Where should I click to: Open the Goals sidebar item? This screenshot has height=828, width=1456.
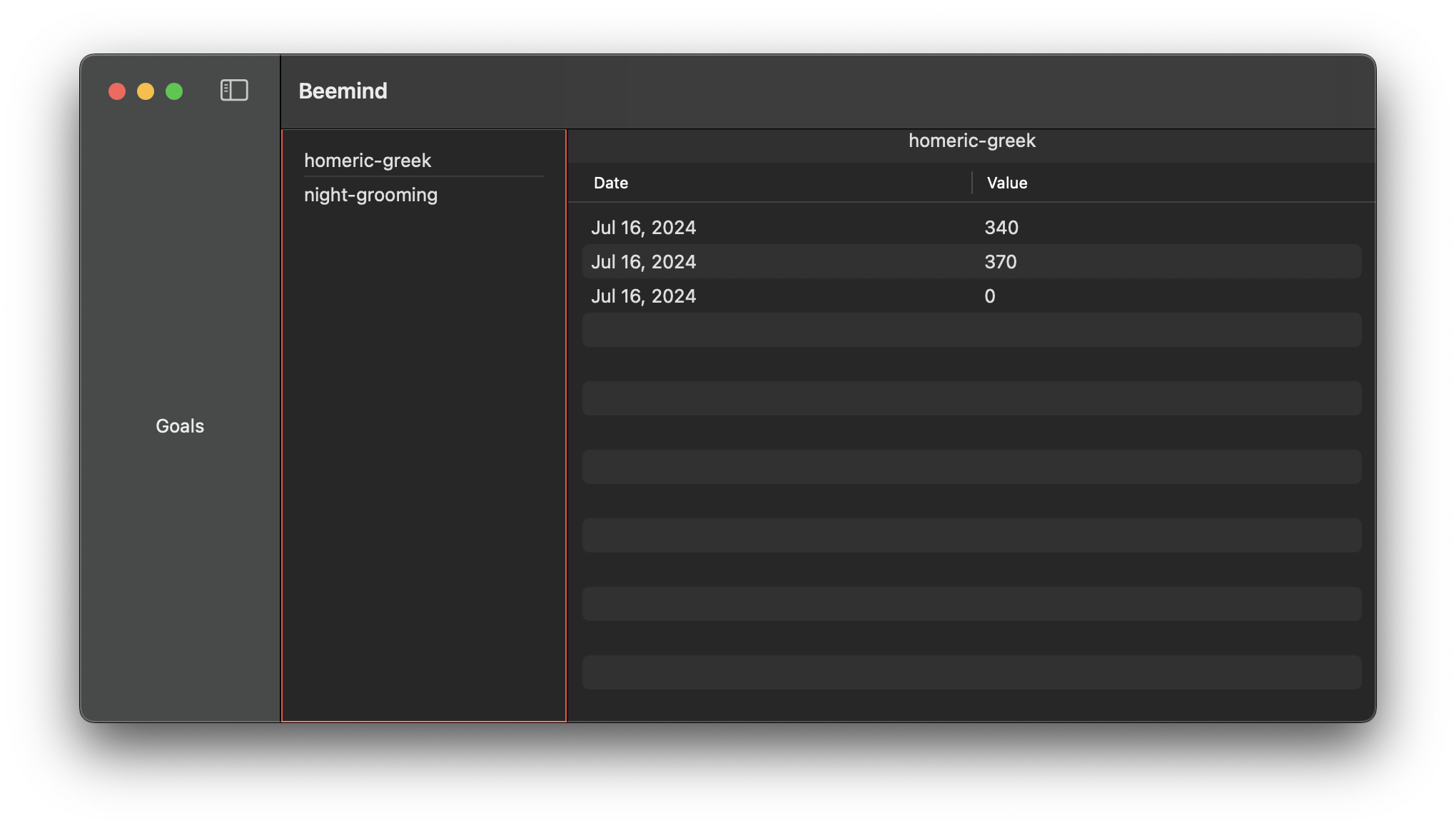[180, 426]
